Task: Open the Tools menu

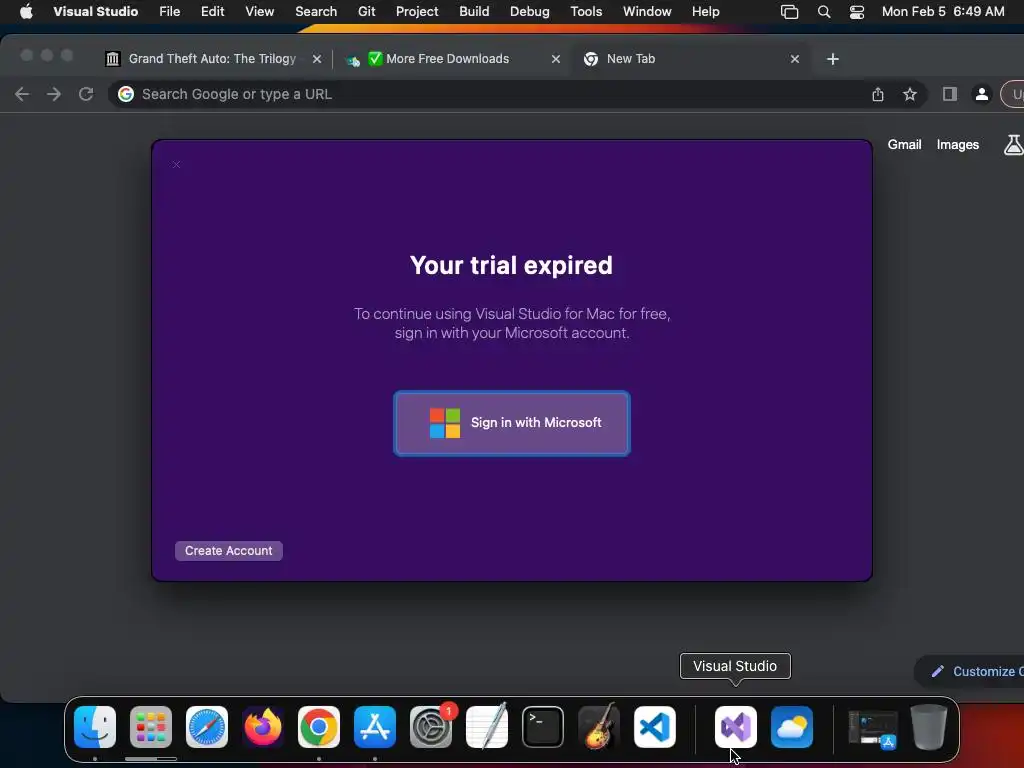Action: pyautogui.click(x=586, y=12)
